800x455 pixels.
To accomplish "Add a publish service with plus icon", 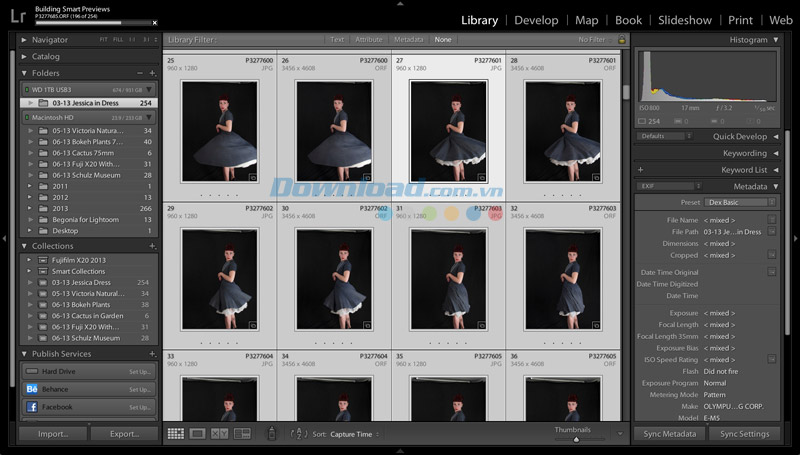I will click(152, 353).
